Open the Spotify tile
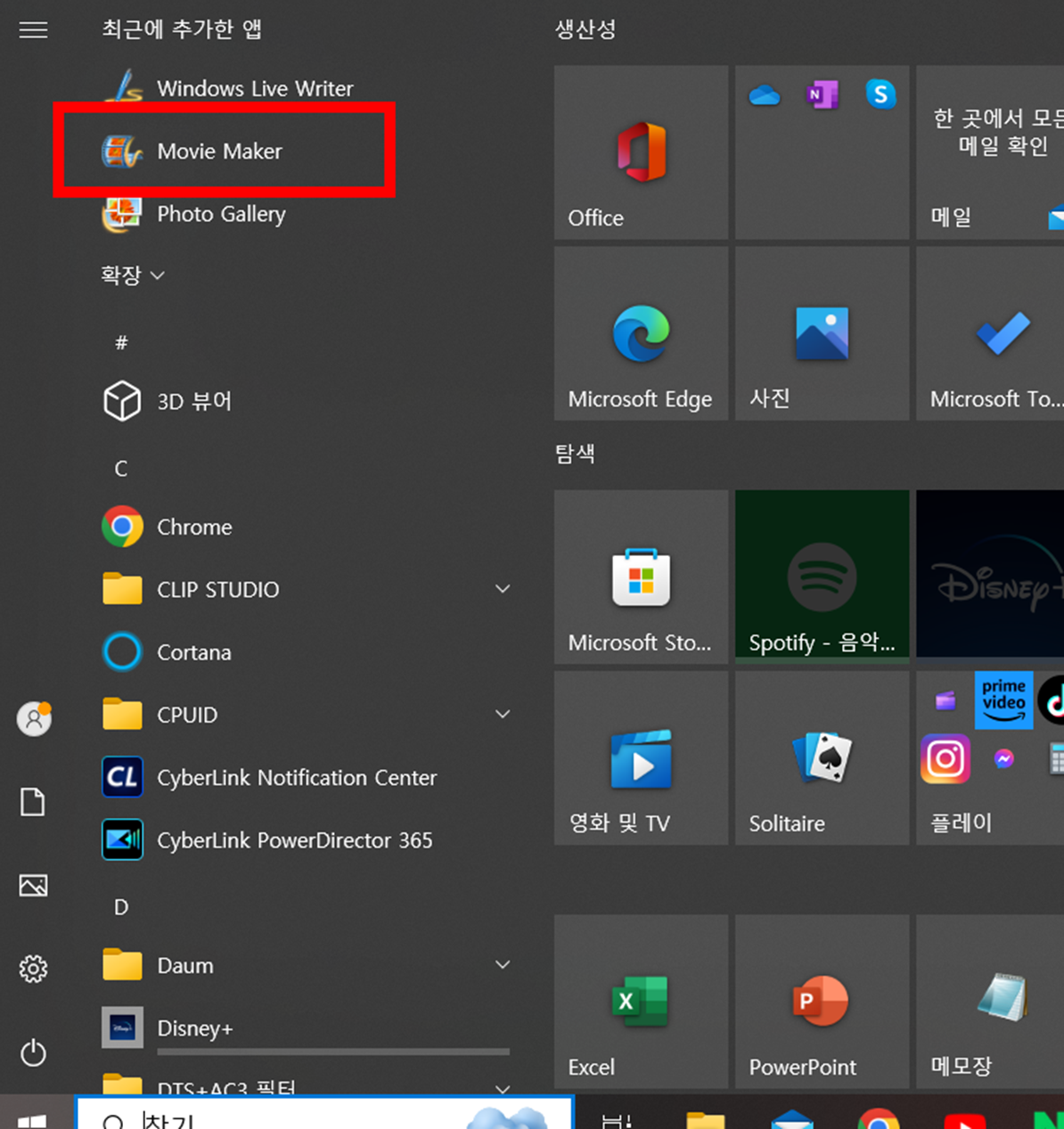 click(823, 577)
